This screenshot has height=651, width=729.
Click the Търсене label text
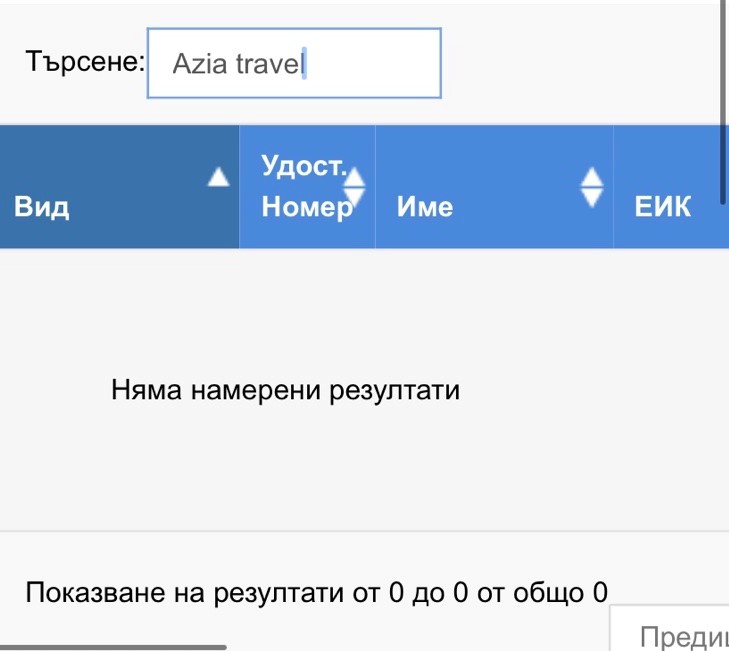(86, 62)
